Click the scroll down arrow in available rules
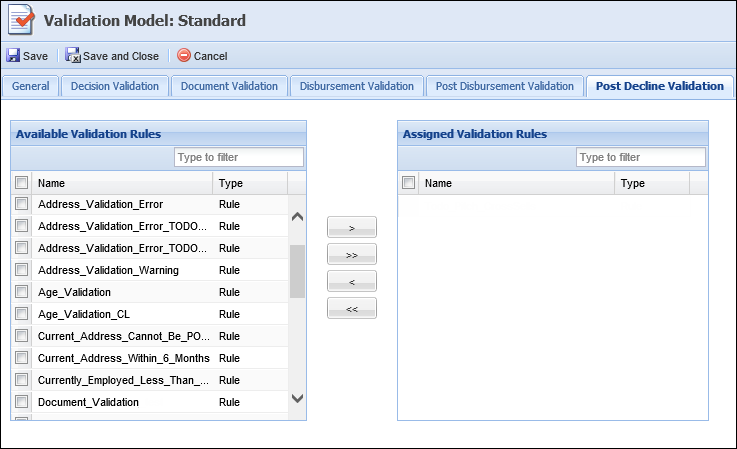Screen dimensions: 737x449 point(298,398)
